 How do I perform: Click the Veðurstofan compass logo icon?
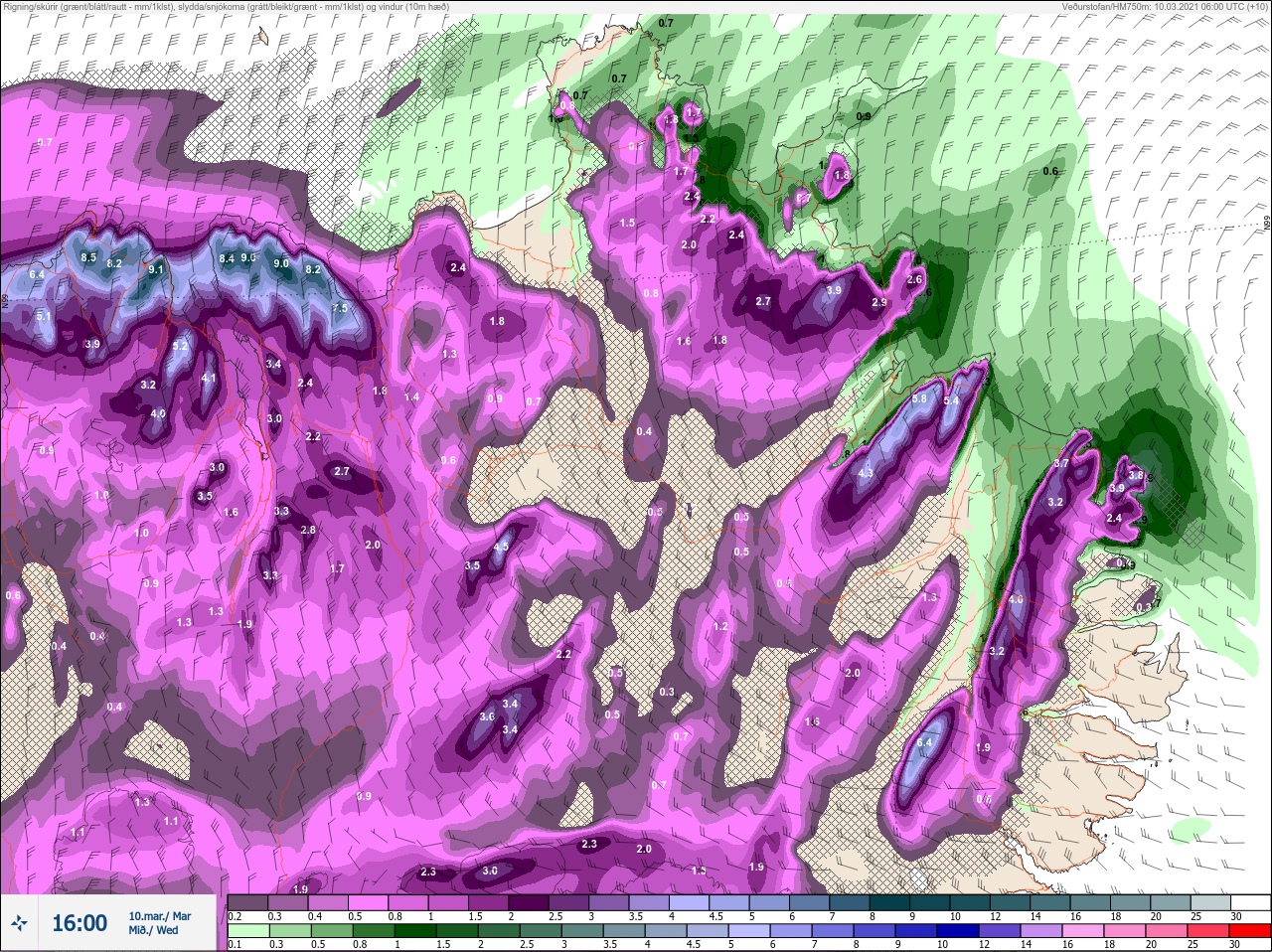click(21, 924)
